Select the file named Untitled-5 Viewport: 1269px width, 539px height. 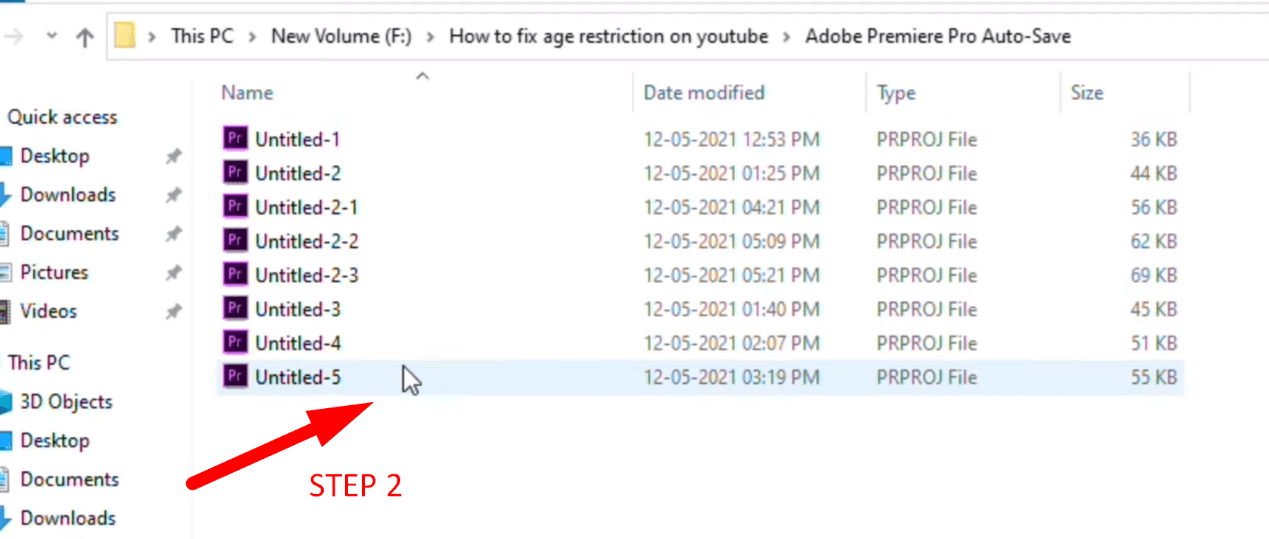point(298,377)
